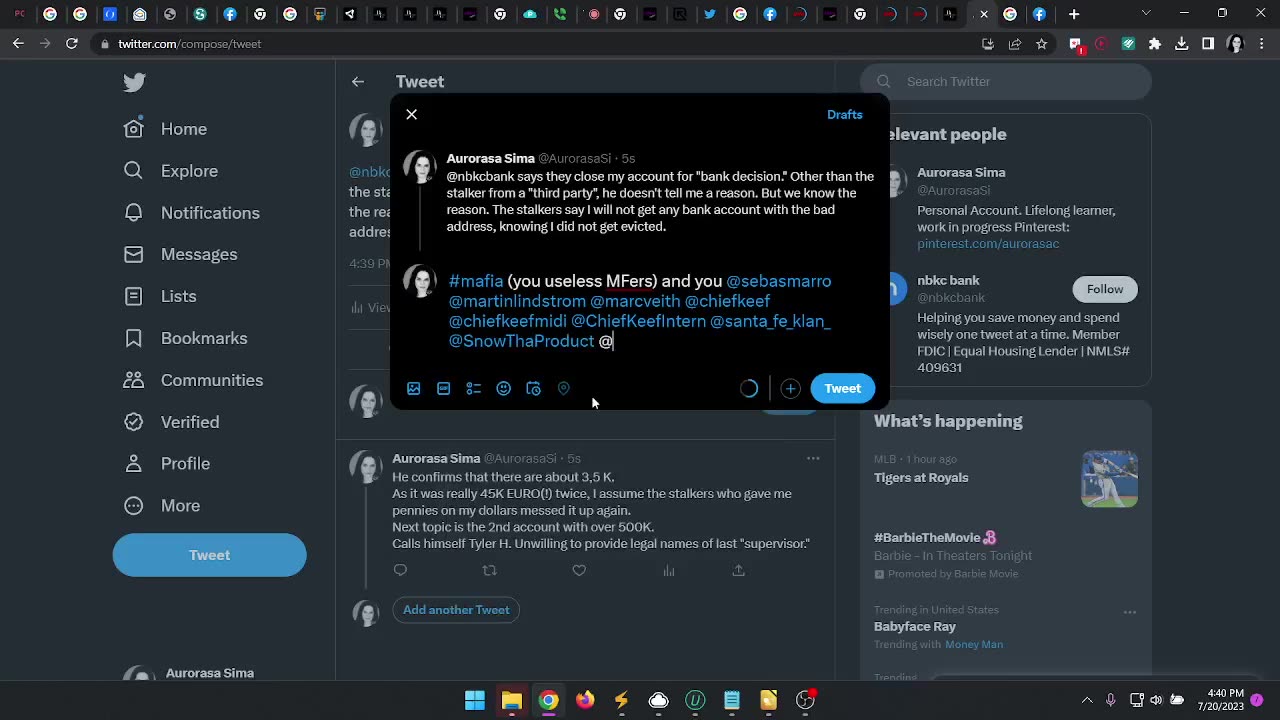Open Drafts in the compose dialog
The image size is (1280, 720).
[844, 114]
